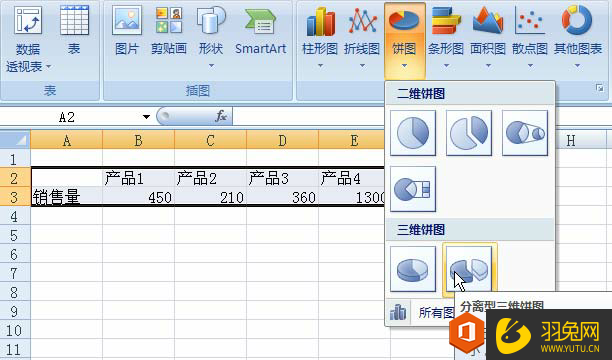Open the 其他图表 other charts menu

point(578,38)
